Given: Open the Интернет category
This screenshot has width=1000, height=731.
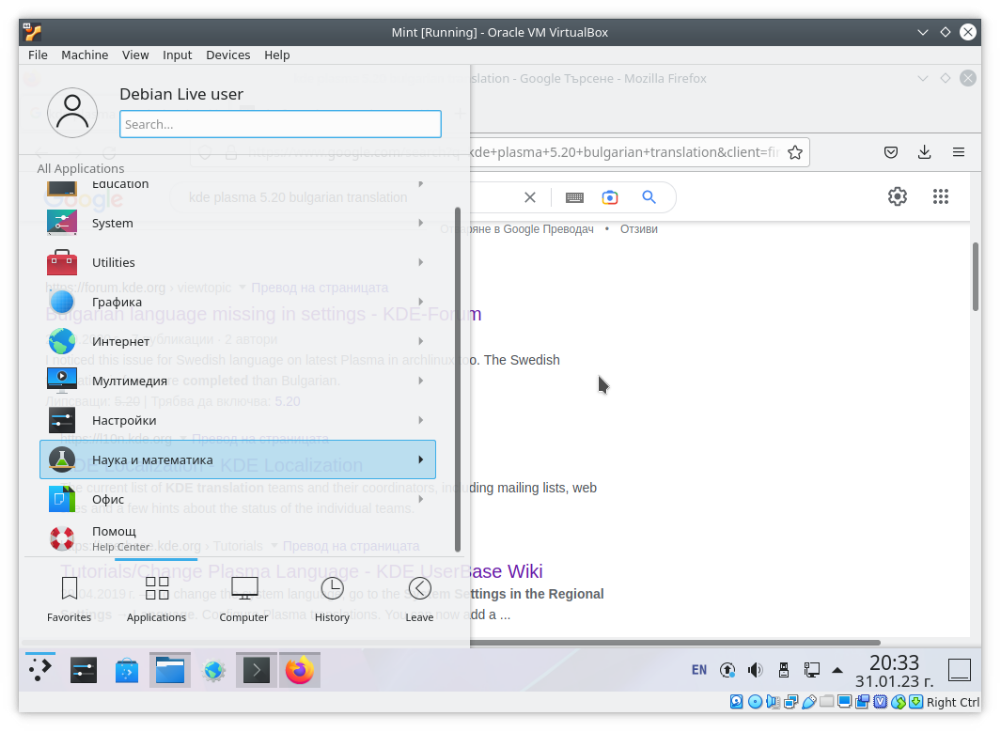Looking at the screenshot, I should point(237,341).
